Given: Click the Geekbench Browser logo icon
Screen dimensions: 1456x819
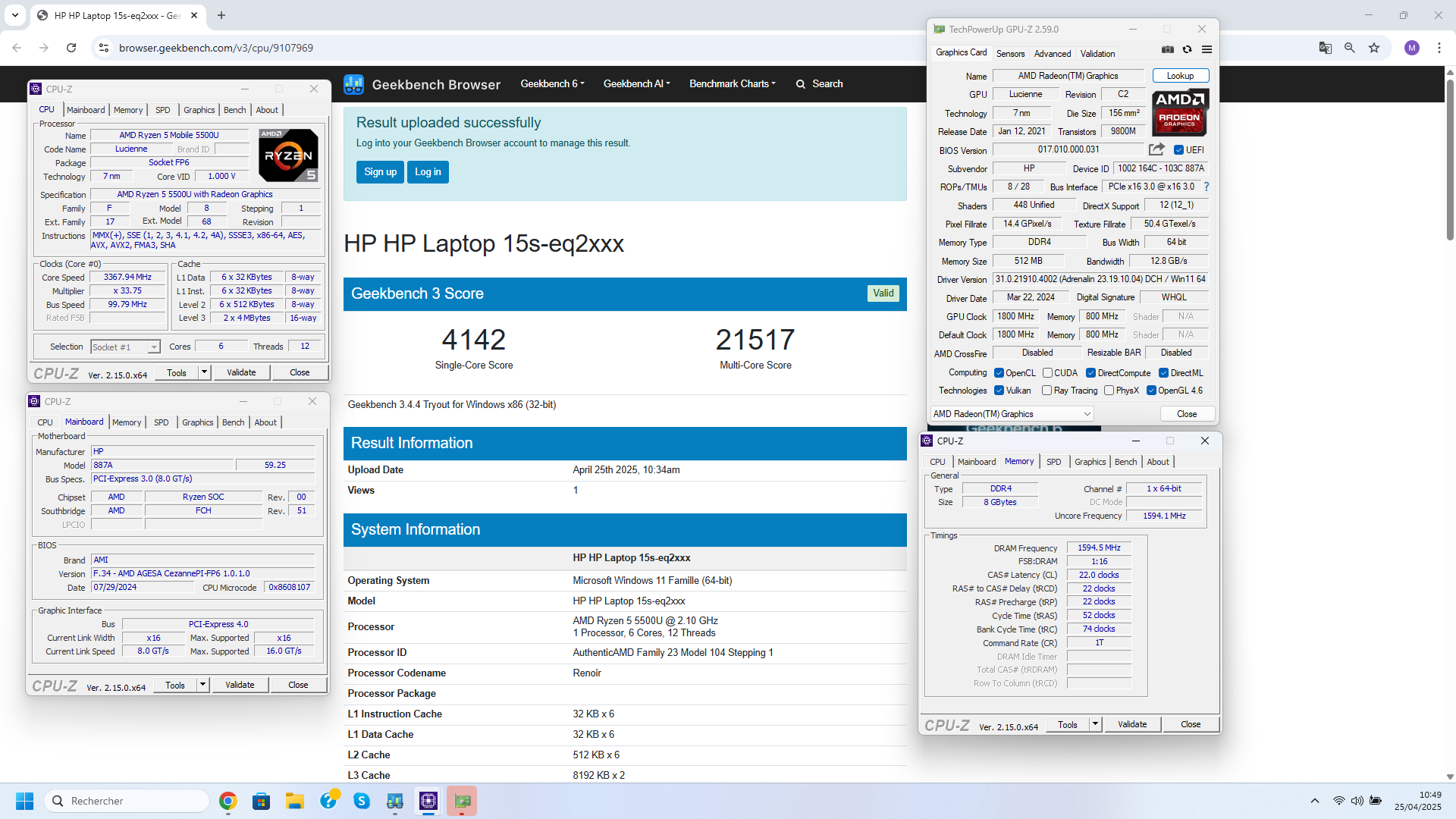Looking at the screenshot, I should pos(353,84).
